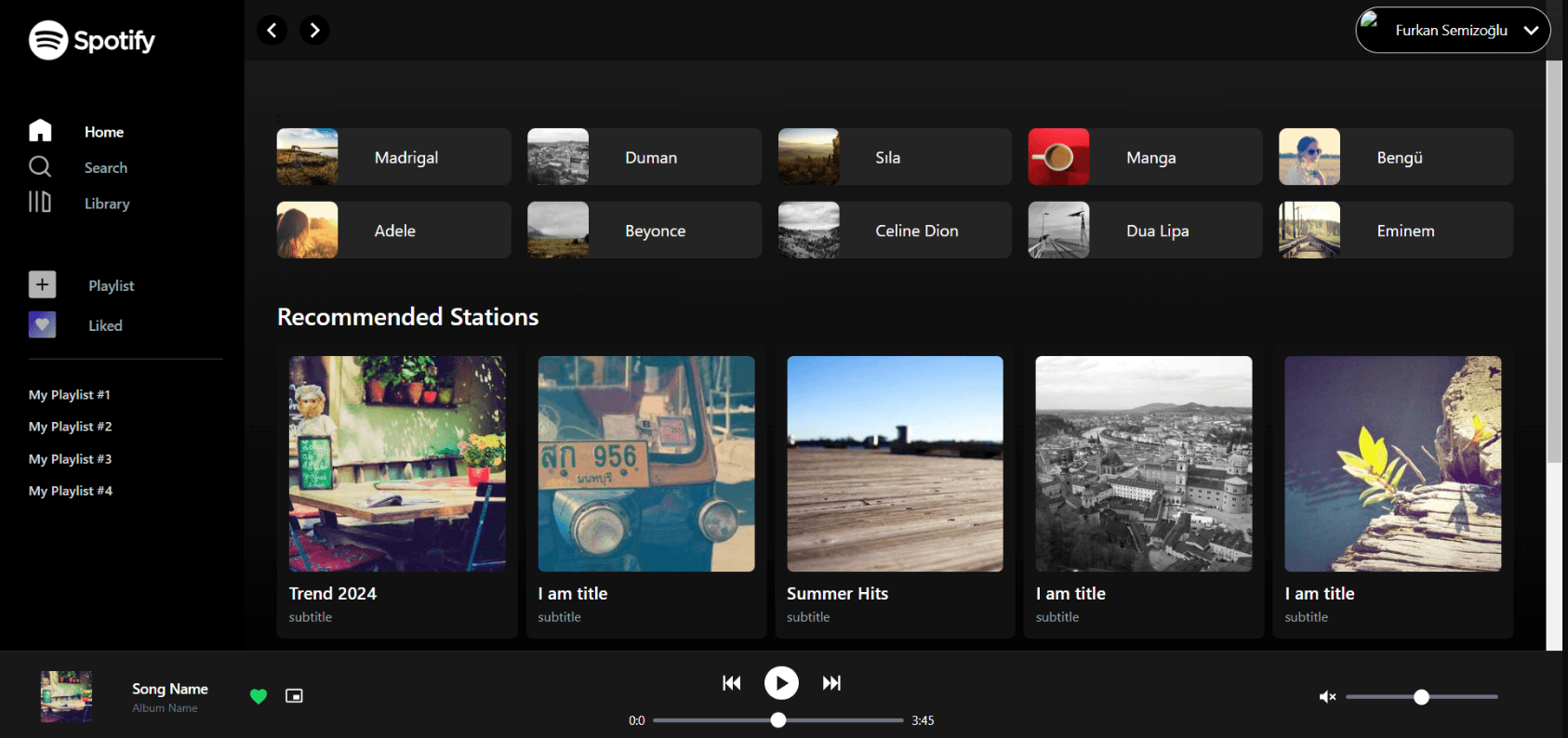This screenshot has height=738, width=1568.
Task: Click the Summer Hits station cover
Action: [895, 464]
